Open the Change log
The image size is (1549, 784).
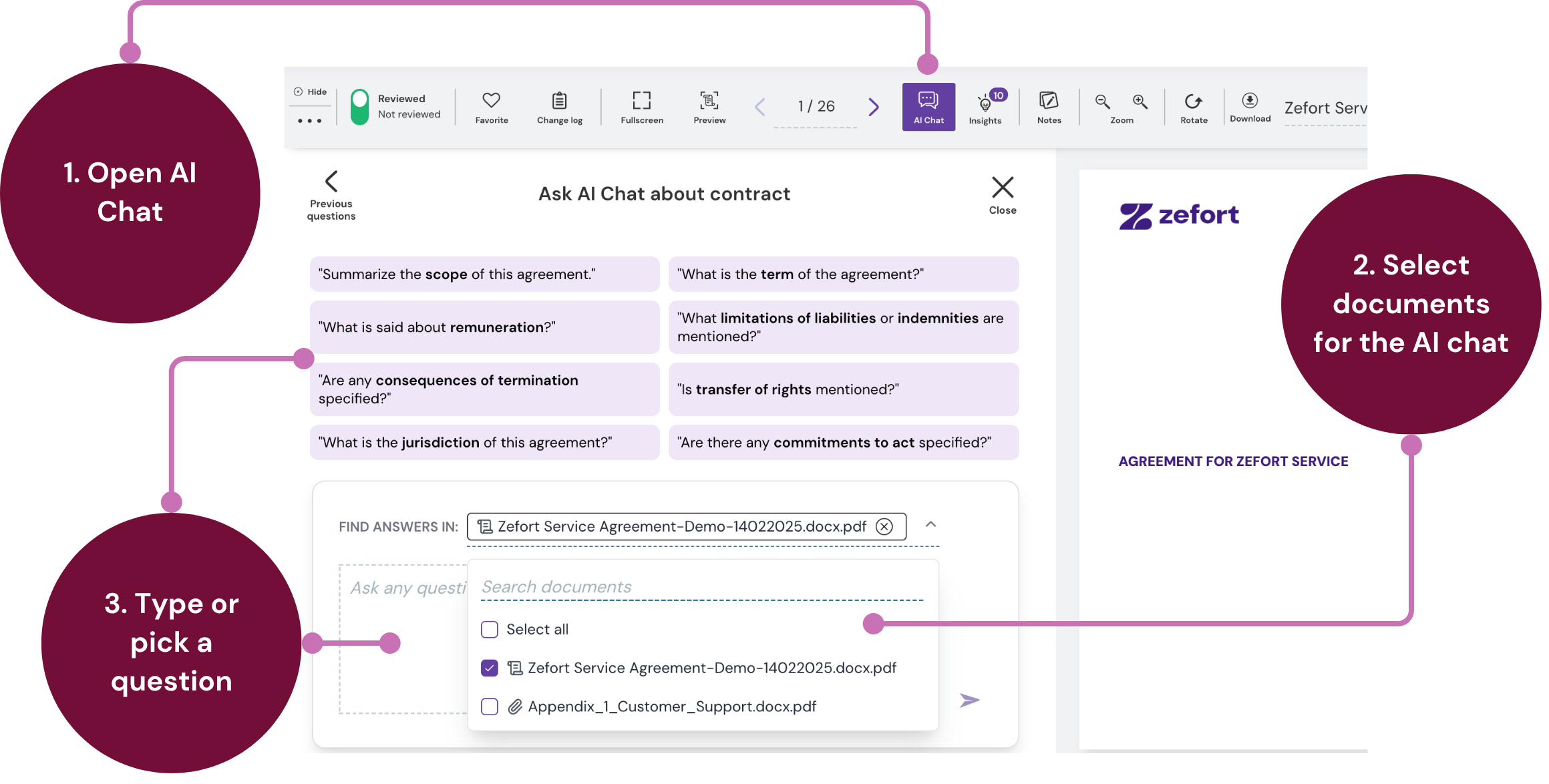point(560,108)
